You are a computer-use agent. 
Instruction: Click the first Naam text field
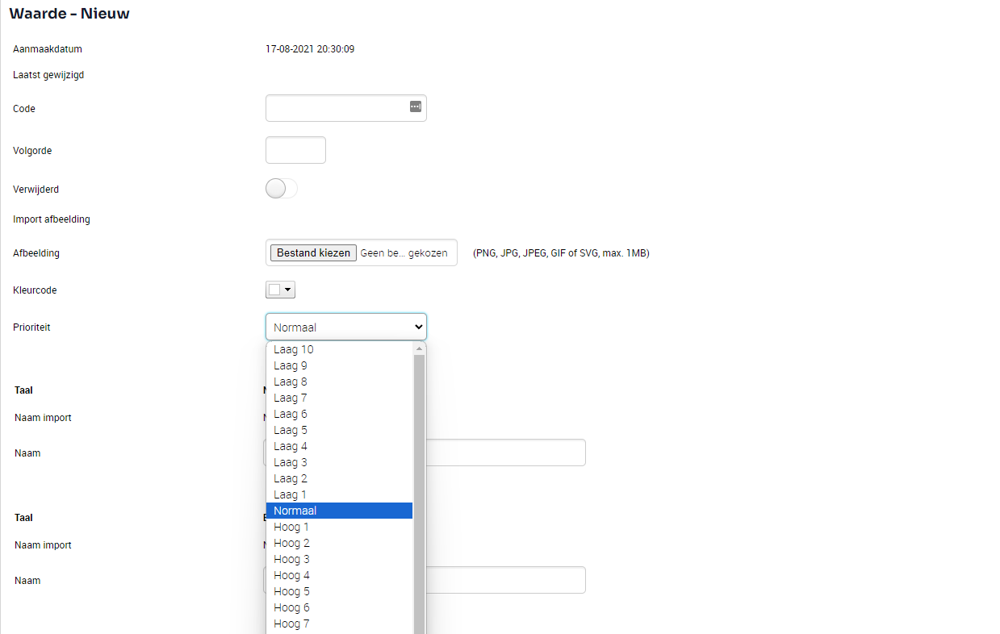click(506, 452)
